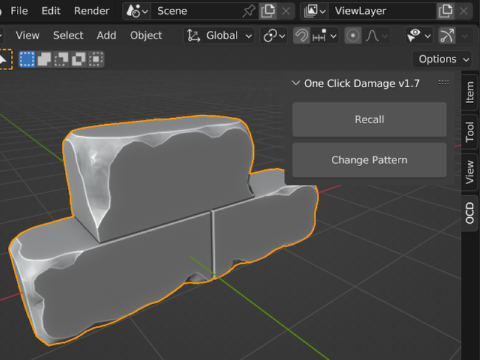480x360 pixels.
Task: Grab the panel drag handle dots
Action: tap(443, 82)
